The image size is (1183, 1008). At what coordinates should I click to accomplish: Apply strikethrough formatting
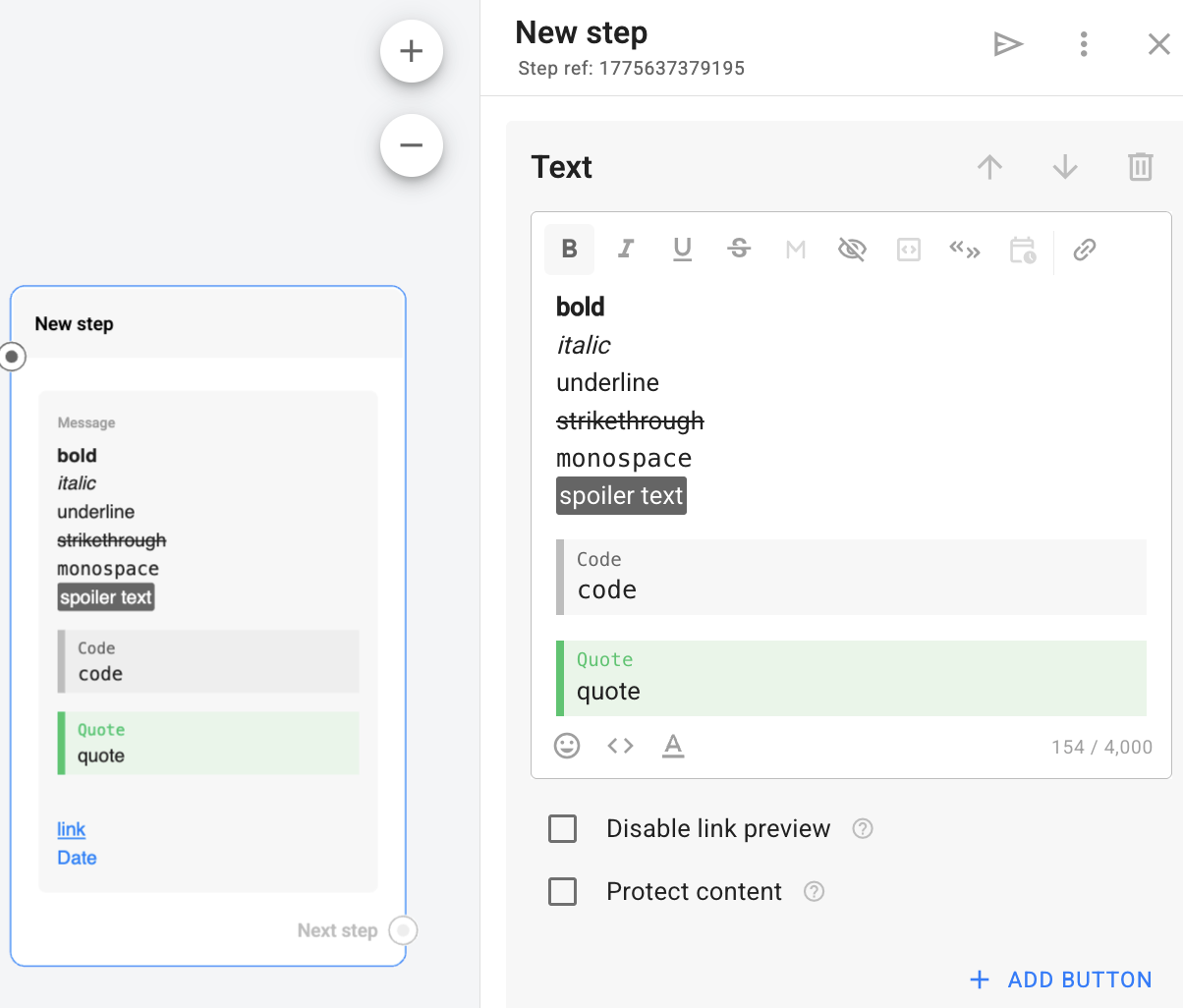(739, 250)
